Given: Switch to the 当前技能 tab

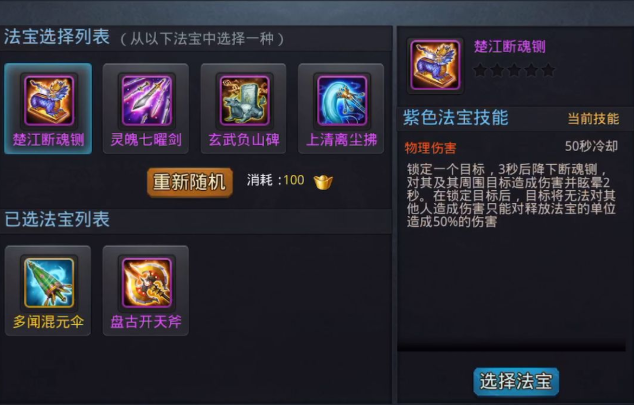Looking at the screenshot, I should tap(593, 119).
